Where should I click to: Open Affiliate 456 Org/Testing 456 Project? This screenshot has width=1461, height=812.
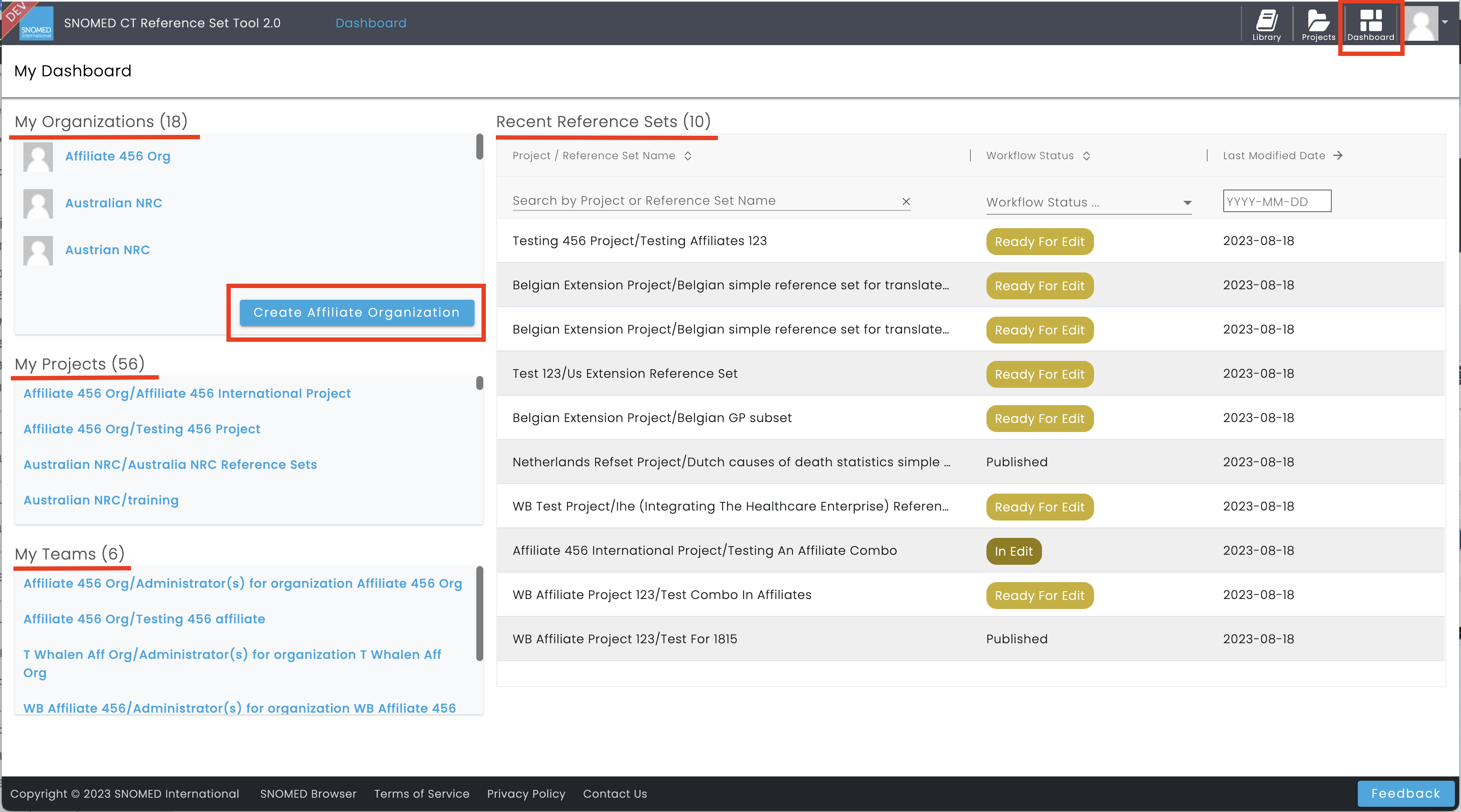pyautogui.click(x=142, y=429)
